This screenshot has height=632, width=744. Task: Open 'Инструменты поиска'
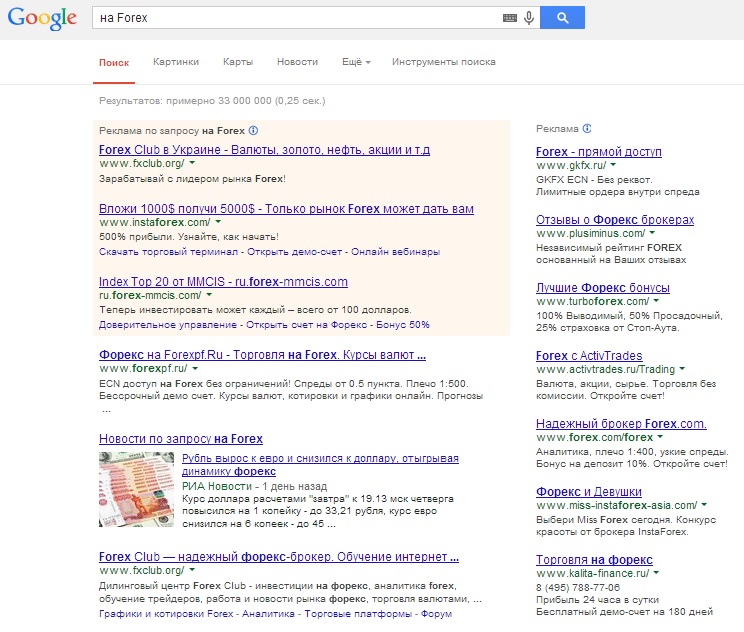click(444, 62)
